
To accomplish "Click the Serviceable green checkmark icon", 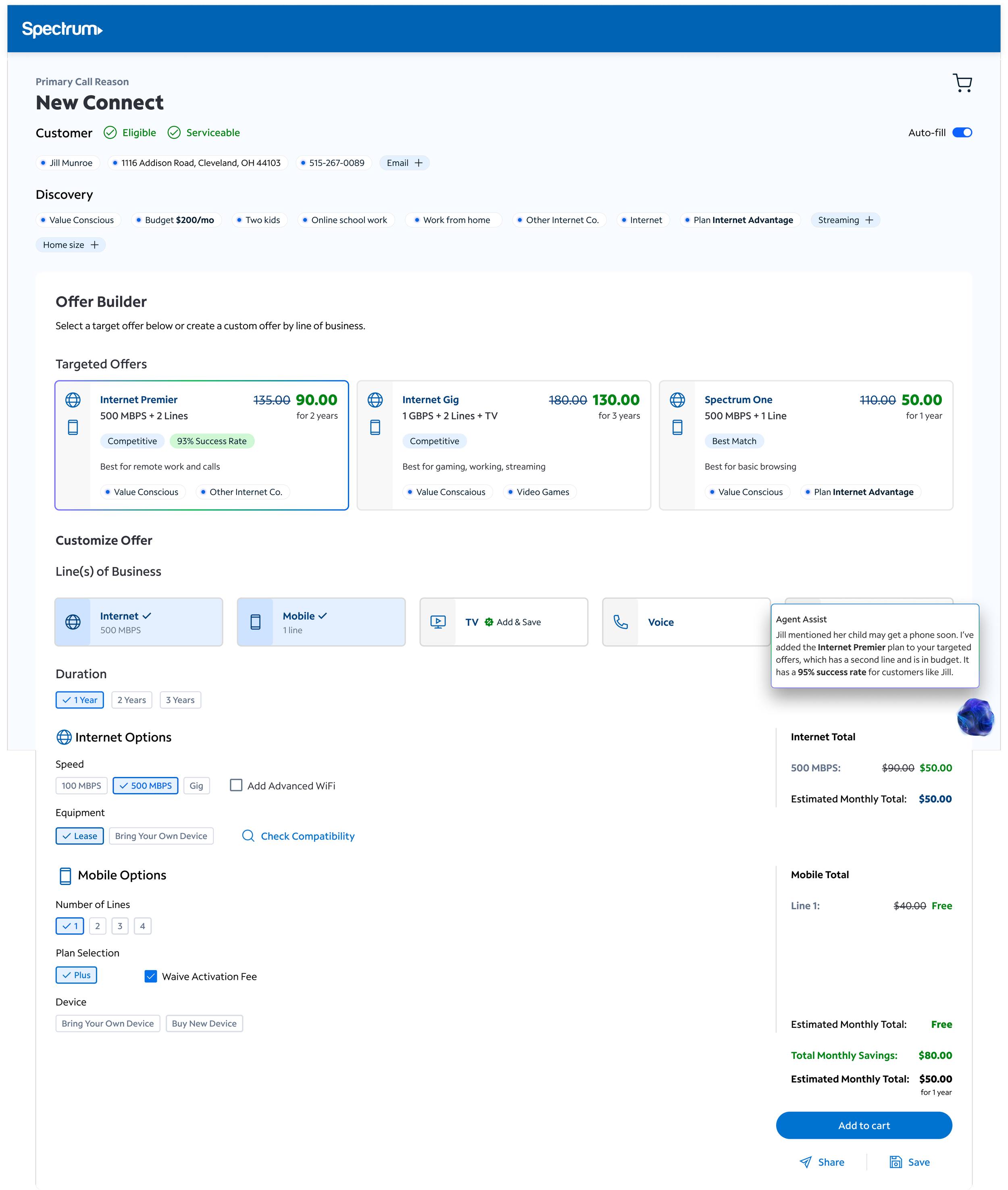I will click(x=174, y=133).
